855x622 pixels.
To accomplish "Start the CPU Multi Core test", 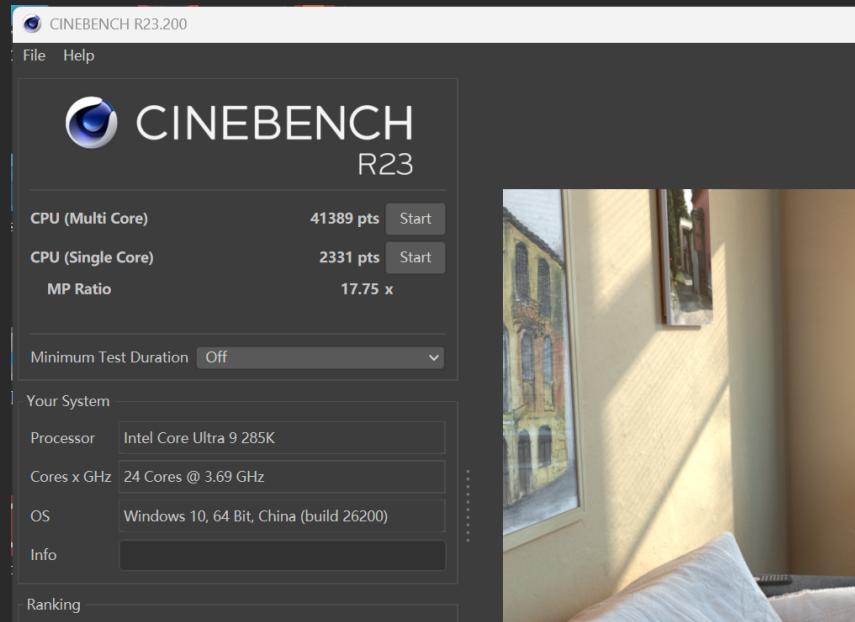I will (x=415, y=219).
